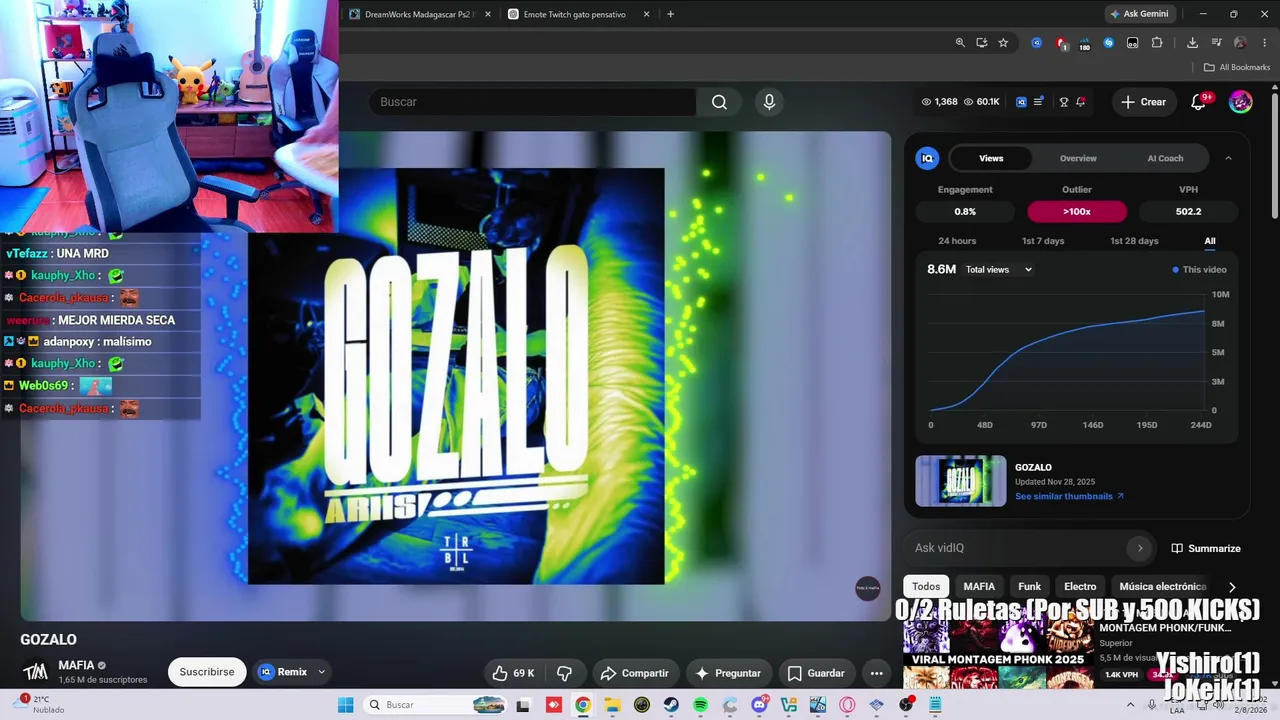Open the vidIQ extension in Chrome toolbar
Screen dimensions: 1280x720
click(1036, 43)
